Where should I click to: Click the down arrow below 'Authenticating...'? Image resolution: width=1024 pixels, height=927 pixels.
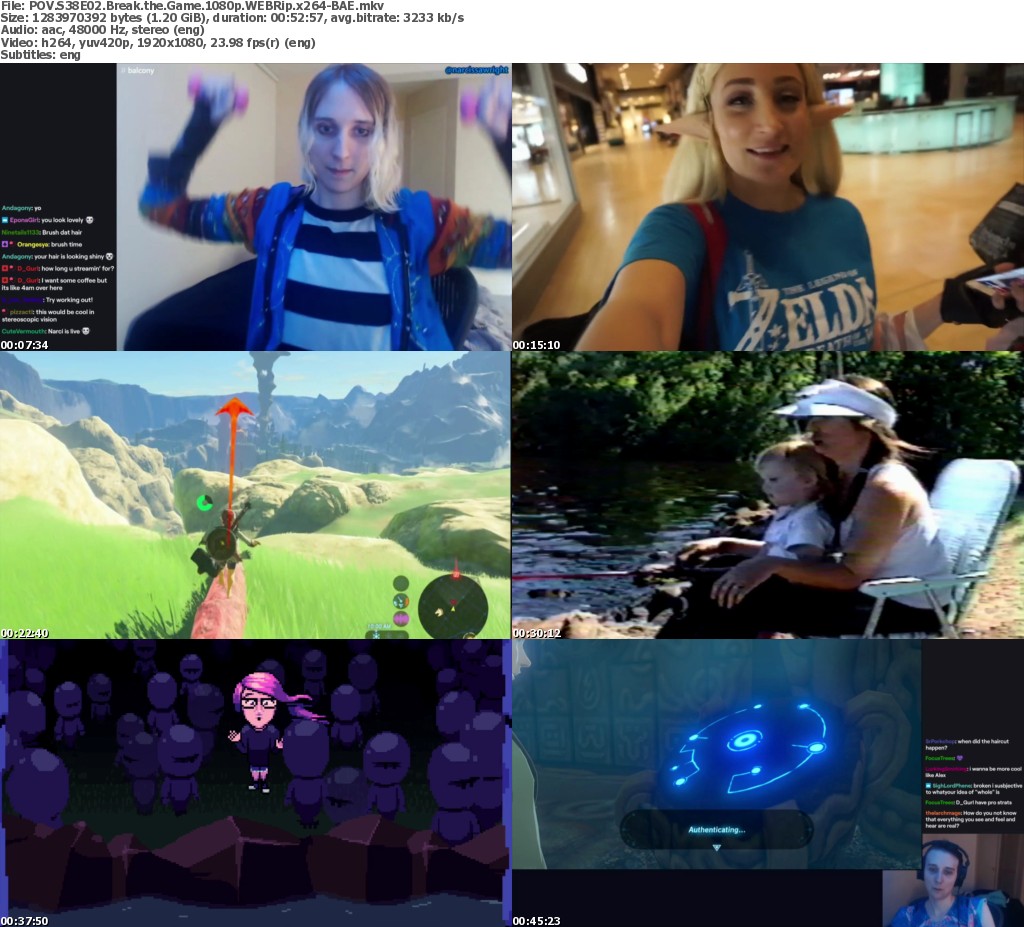[x=716, y=848]
